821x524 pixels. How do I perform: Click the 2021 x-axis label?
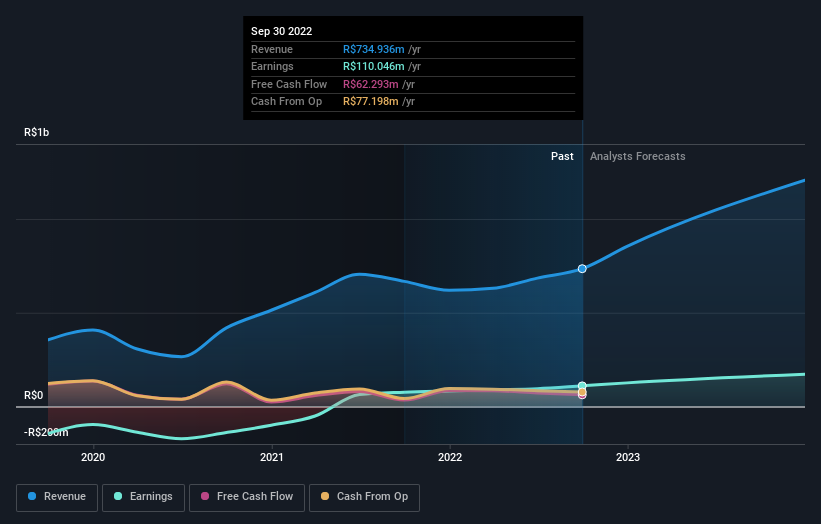coord(272,457)
